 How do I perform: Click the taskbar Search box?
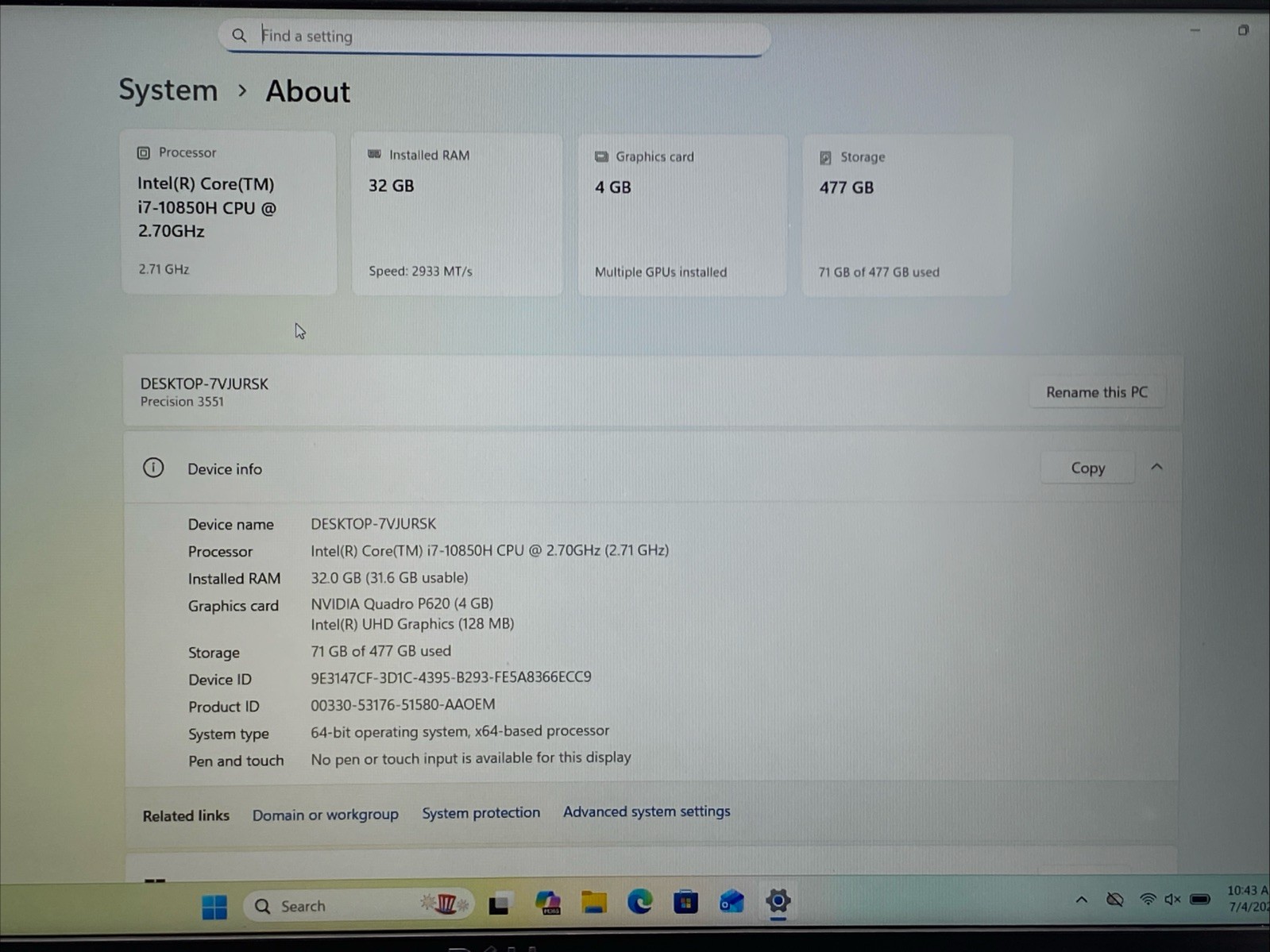pos(359,905)
